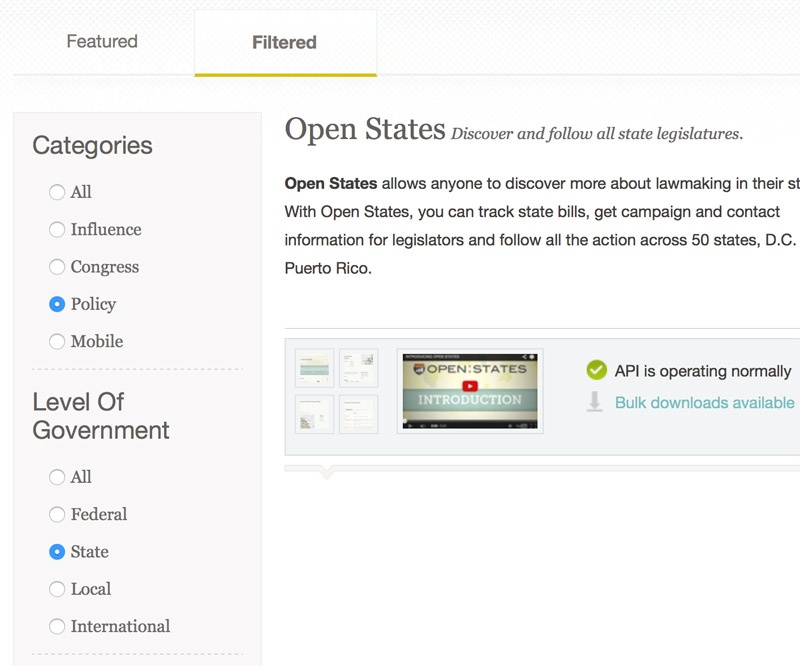
Task: Open the bottom-left screenshot thumbnail
Action: tap(315, 413)
